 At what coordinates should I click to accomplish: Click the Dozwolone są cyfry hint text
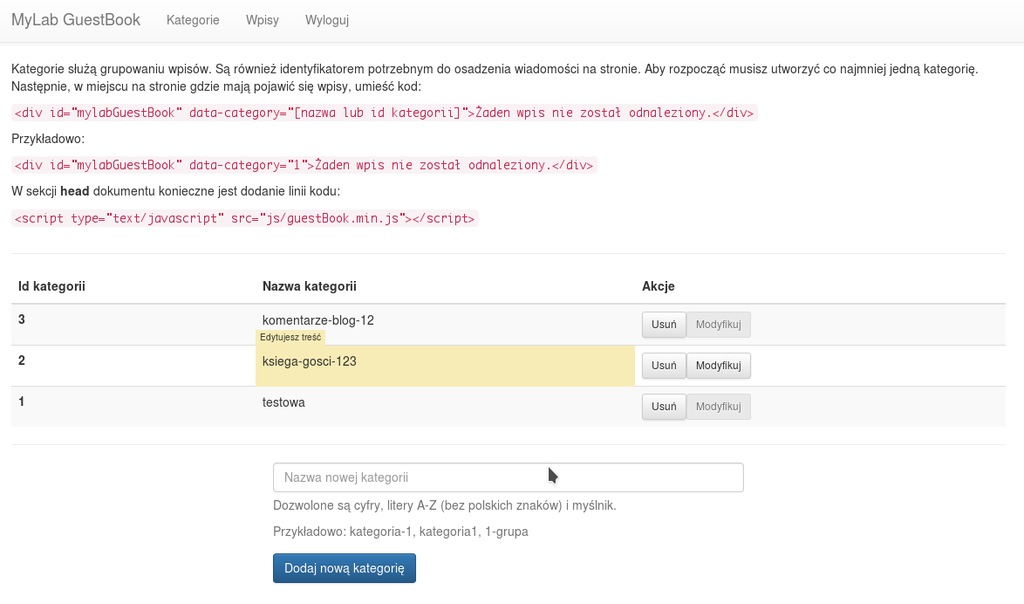tap(445, 505)
